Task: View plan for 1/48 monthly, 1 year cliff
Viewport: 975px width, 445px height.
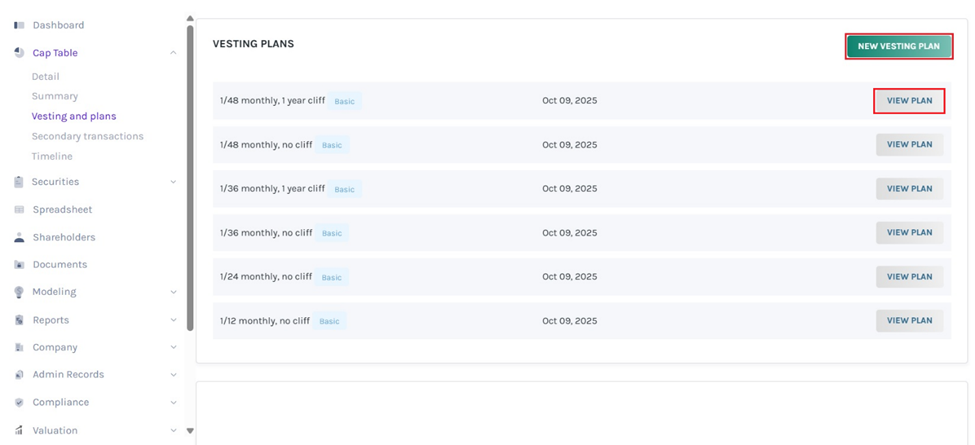Action: 909,101
